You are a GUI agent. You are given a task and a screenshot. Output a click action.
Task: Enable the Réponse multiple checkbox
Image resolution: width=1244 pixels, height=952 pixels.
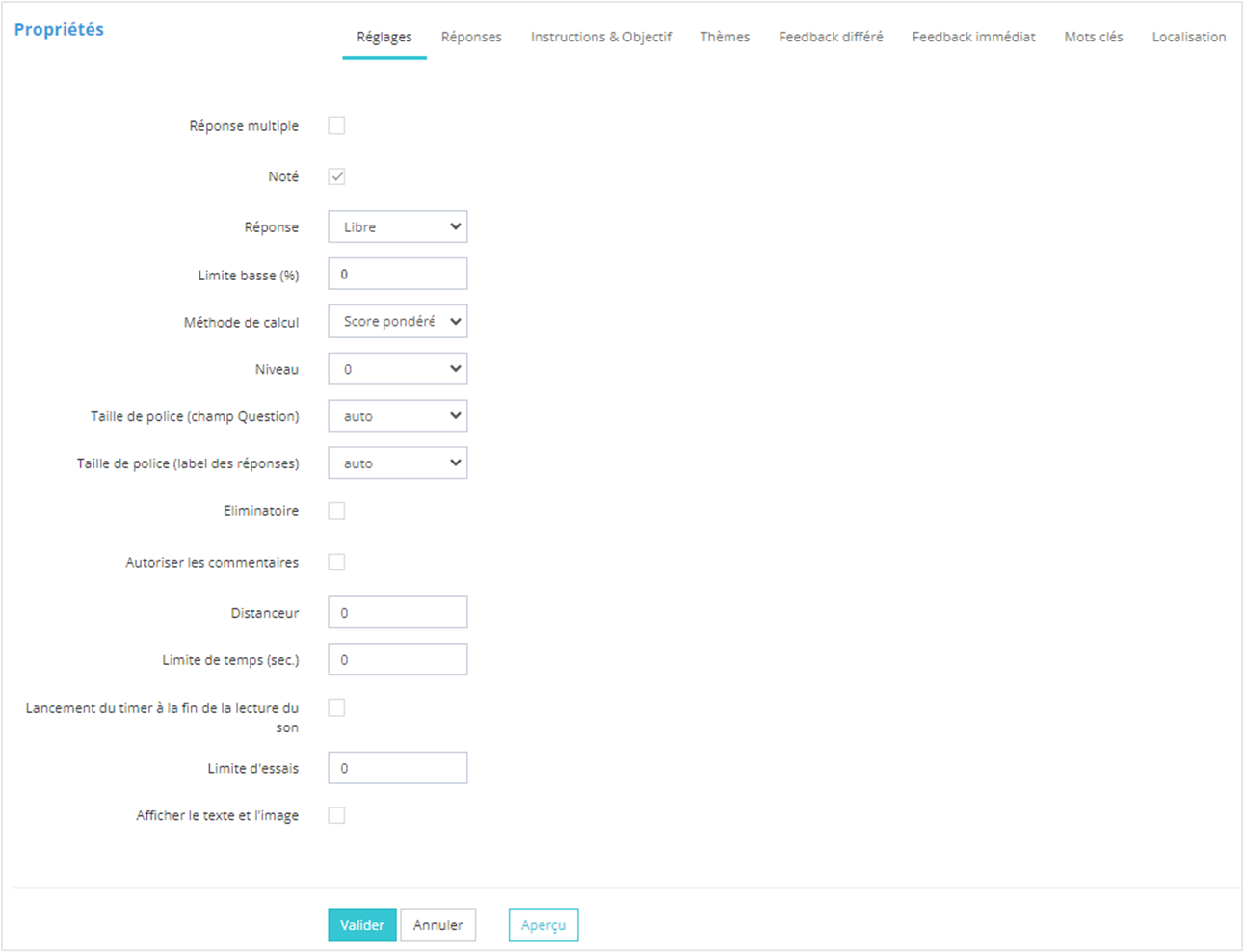pyautogui.click(x=336, y=125)
